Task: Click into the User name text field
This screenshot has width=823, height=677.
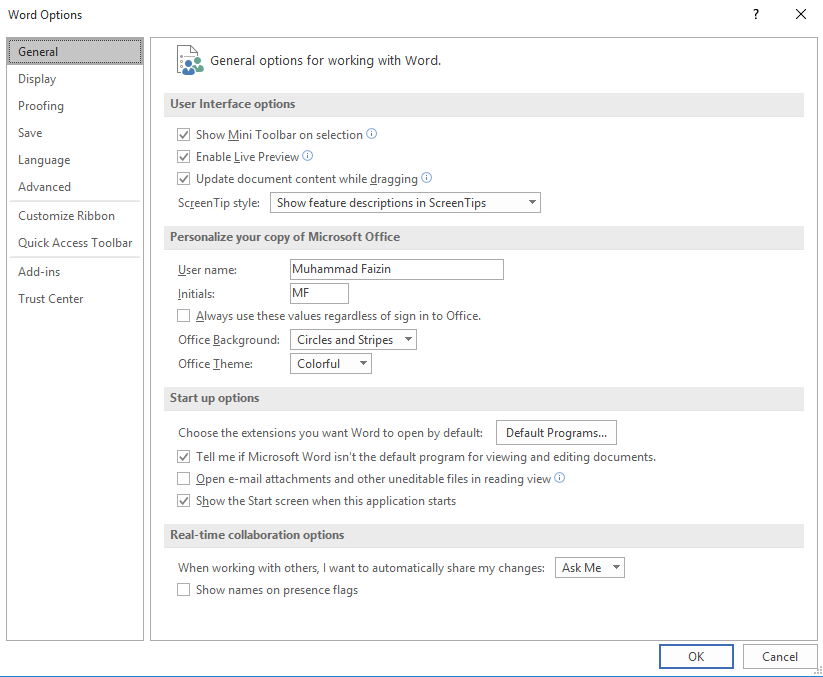Action: point(396,269)
